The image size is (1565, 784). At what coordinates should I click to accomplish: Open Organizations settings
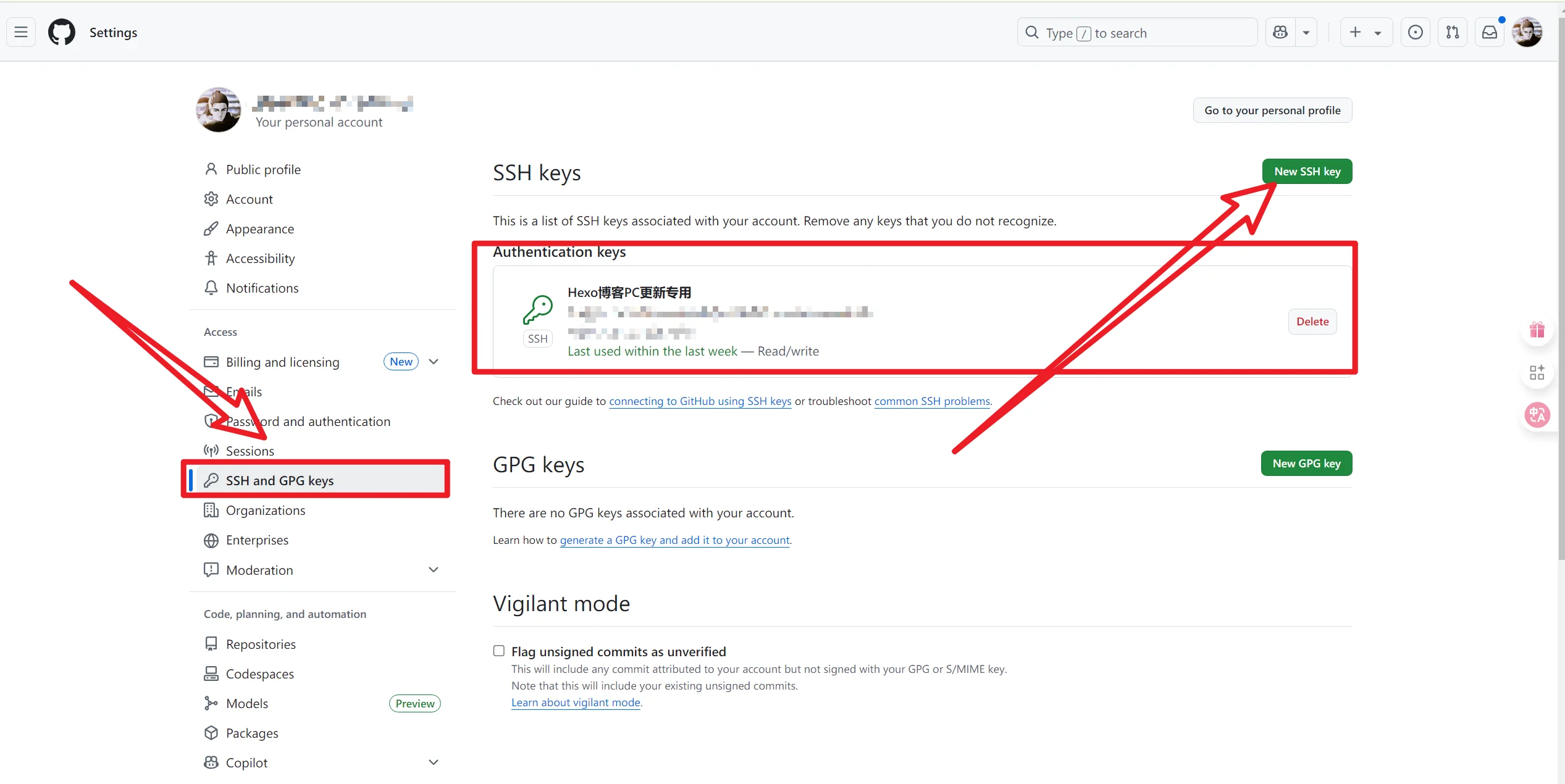[321, 511]
